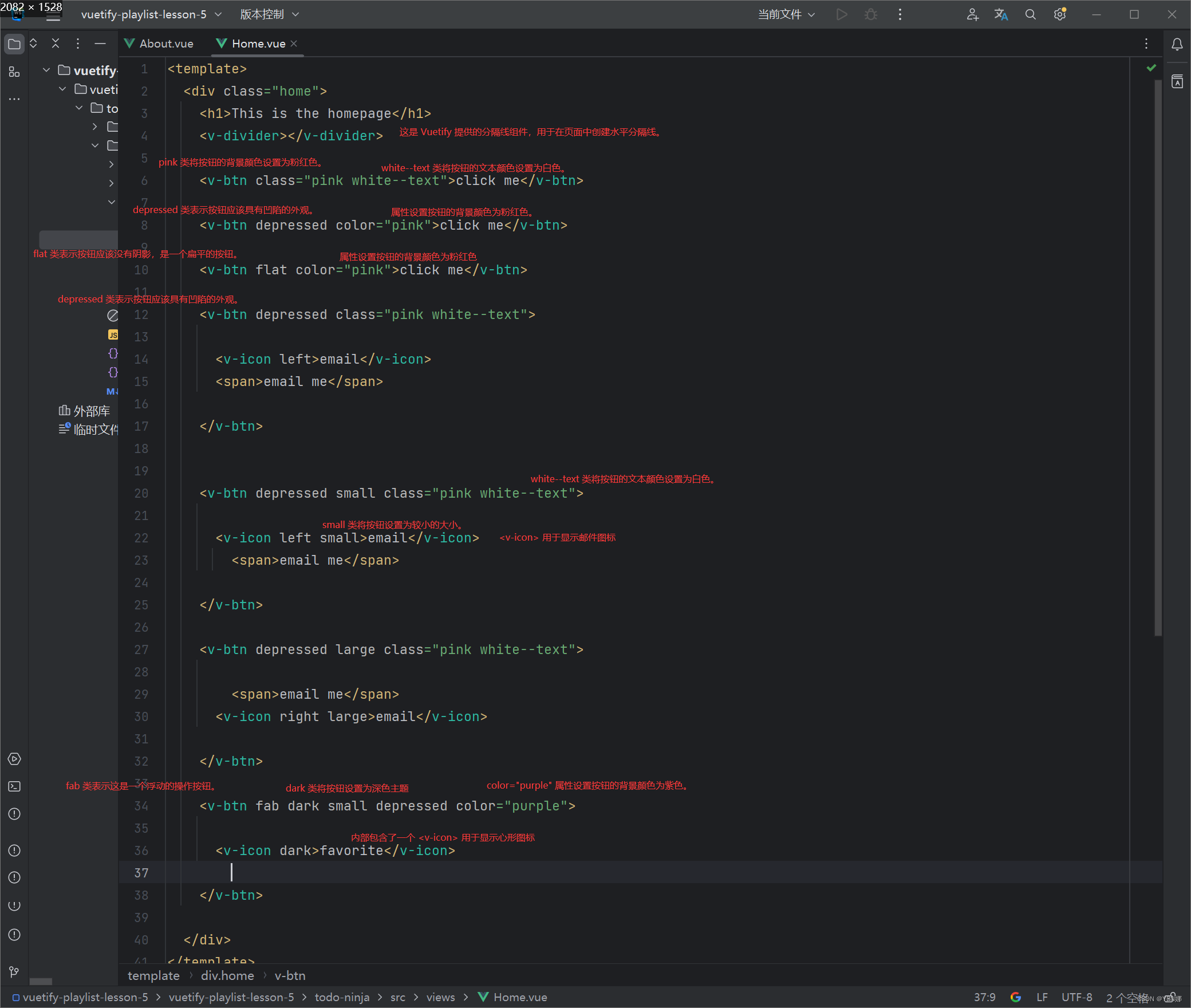Click the Run play icon in top toolbar

(841, 14)
